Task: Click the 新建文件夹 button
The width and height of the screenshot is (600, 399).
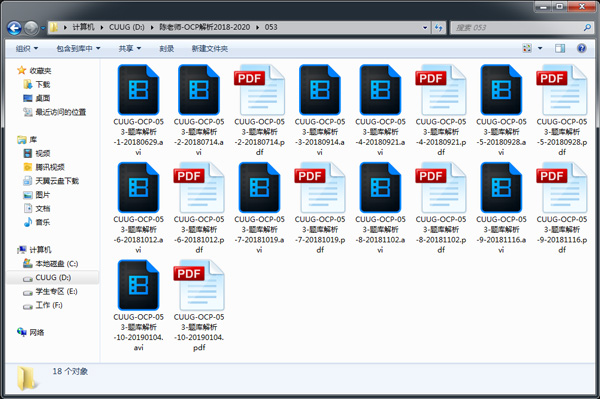Action: point(210,49)
